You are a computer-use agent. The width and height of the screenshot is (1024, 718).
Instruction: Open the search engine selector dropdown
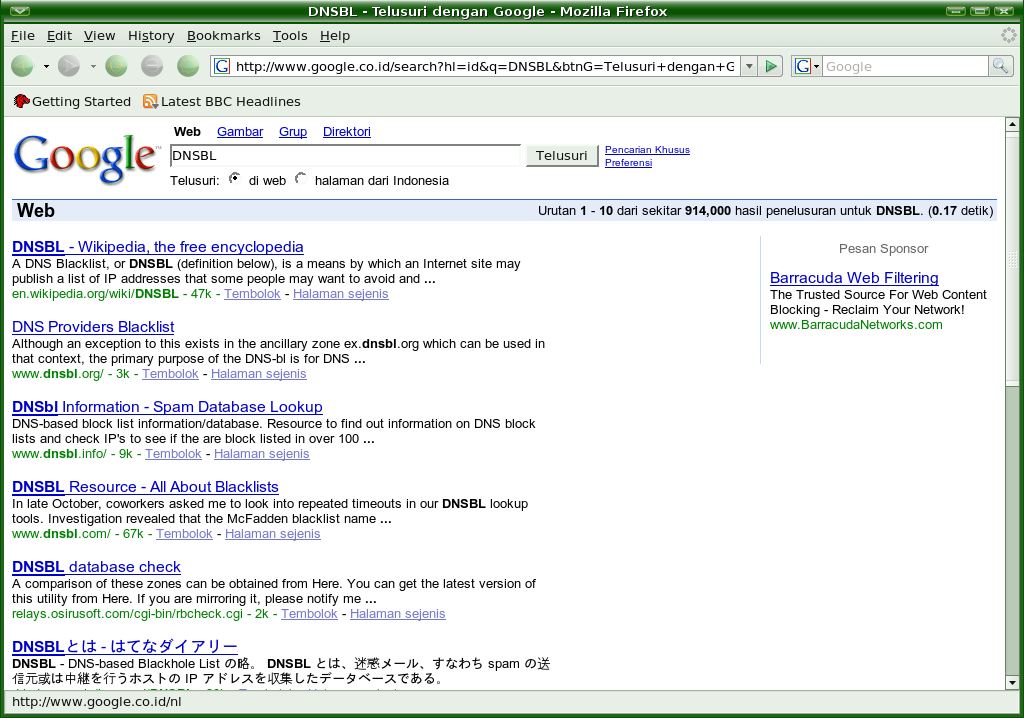point(807,66)
